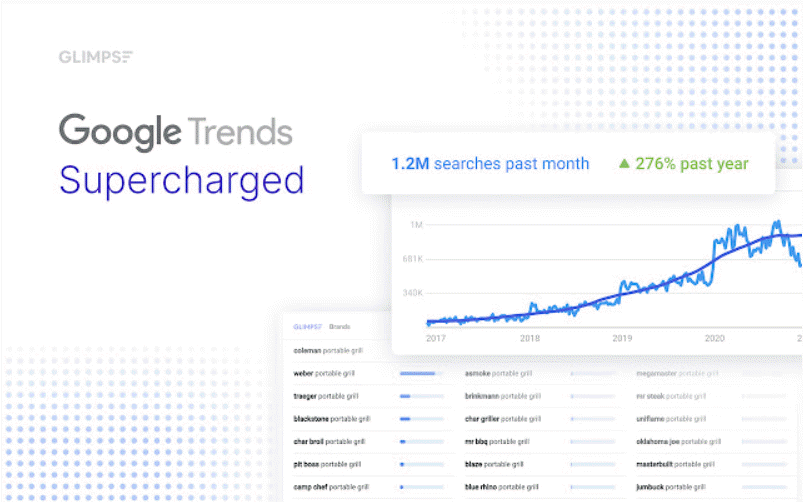Choose mr bbq portable grill

pos(497,442)
